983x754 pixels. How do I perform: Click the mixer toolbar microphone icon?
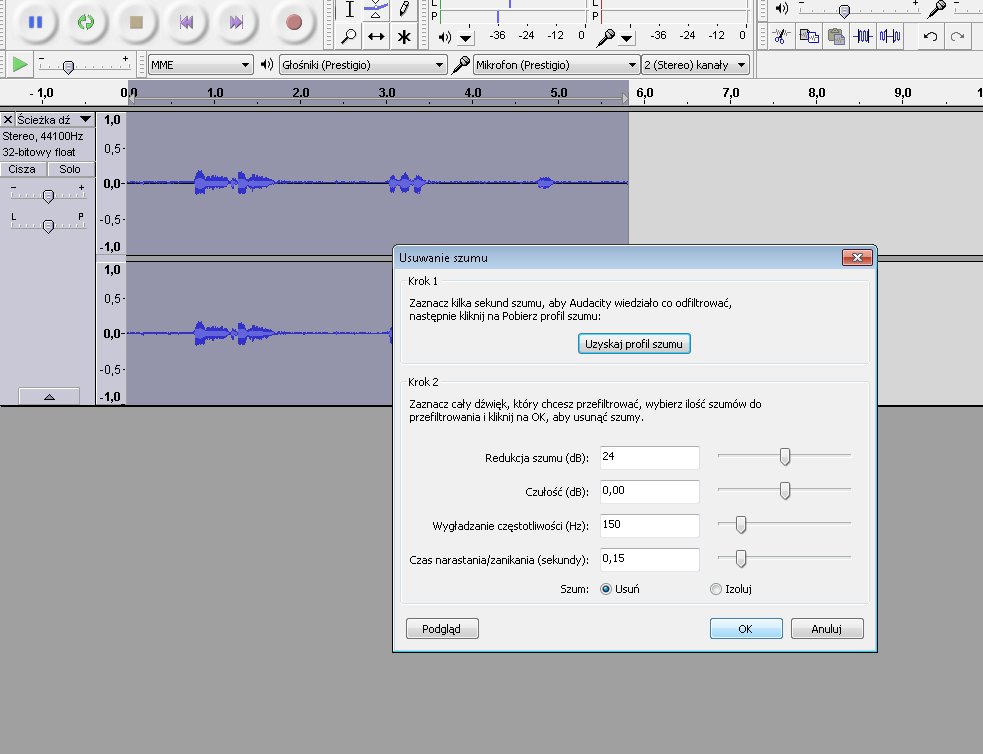click(937, 9)
